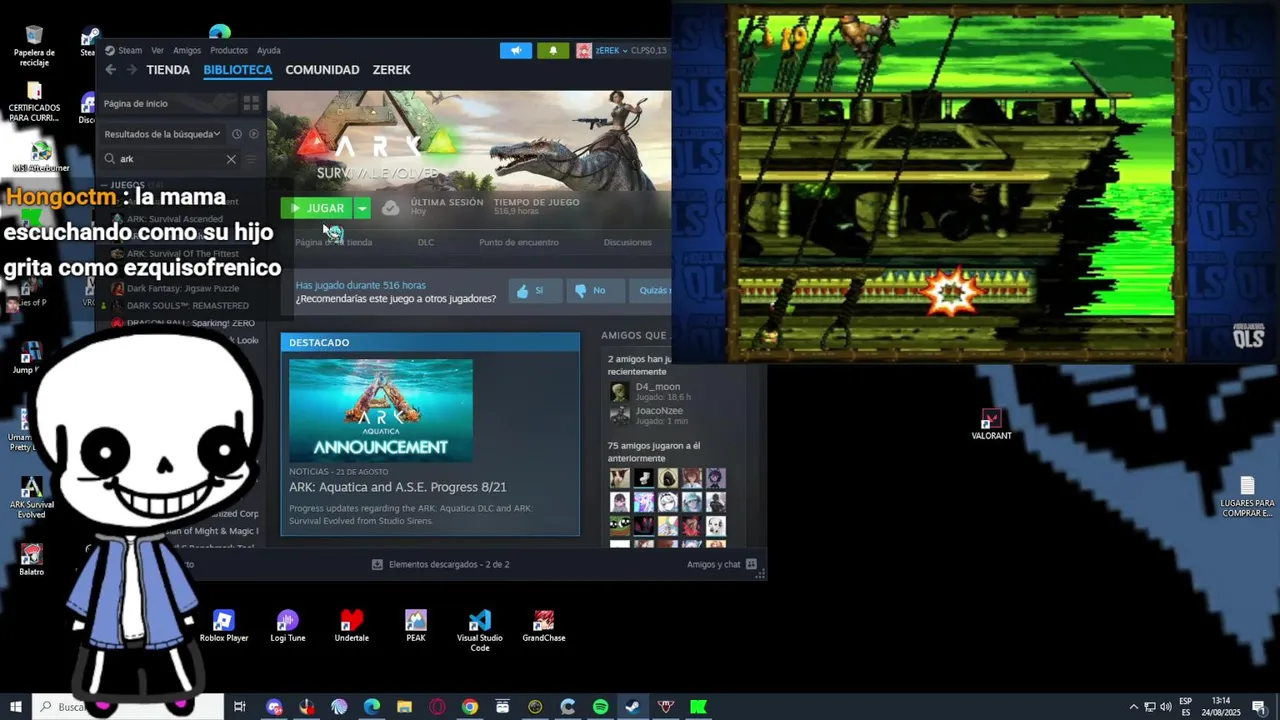The width and height of the screenshot is (1280, 720).
Task: Click Google Chrome icon in the taskbar
Action: click(469, 707)
